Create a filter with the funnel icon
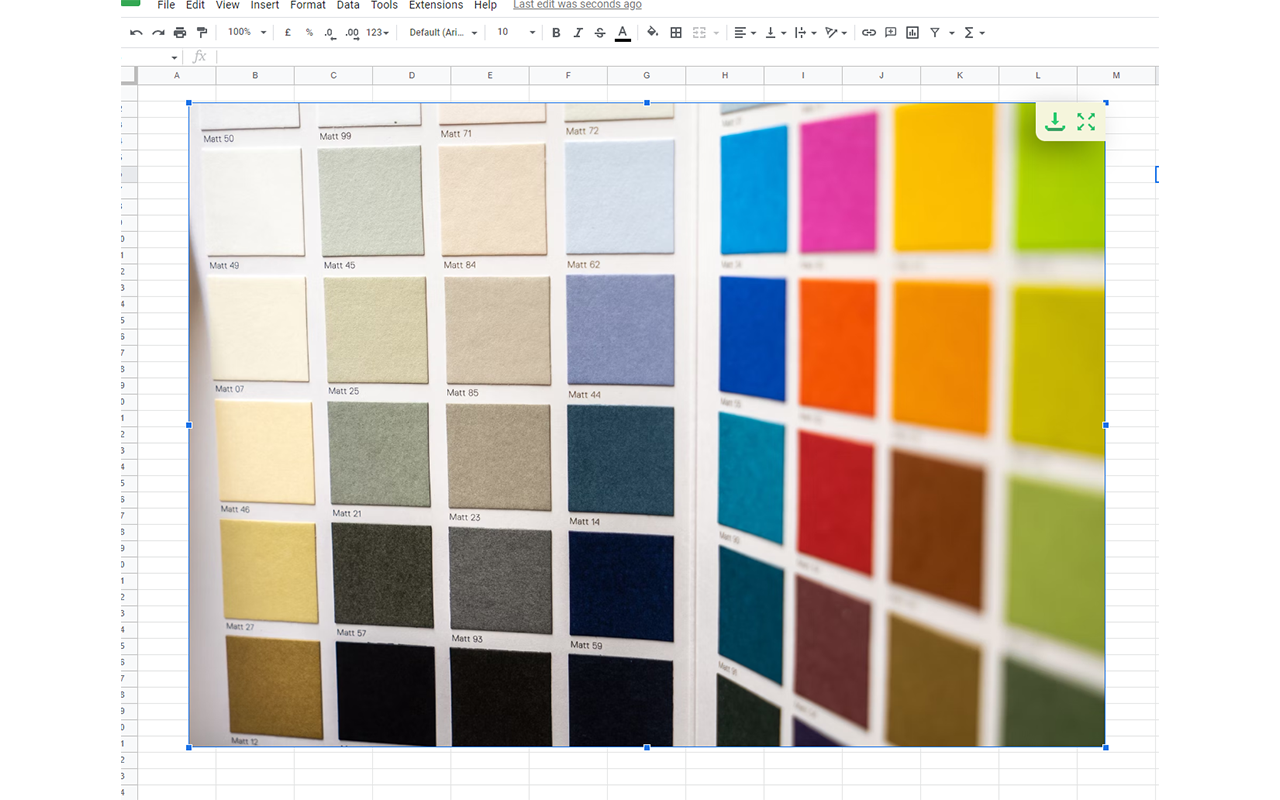Viewport: 1280px width, 800px height. coord(937,32)
